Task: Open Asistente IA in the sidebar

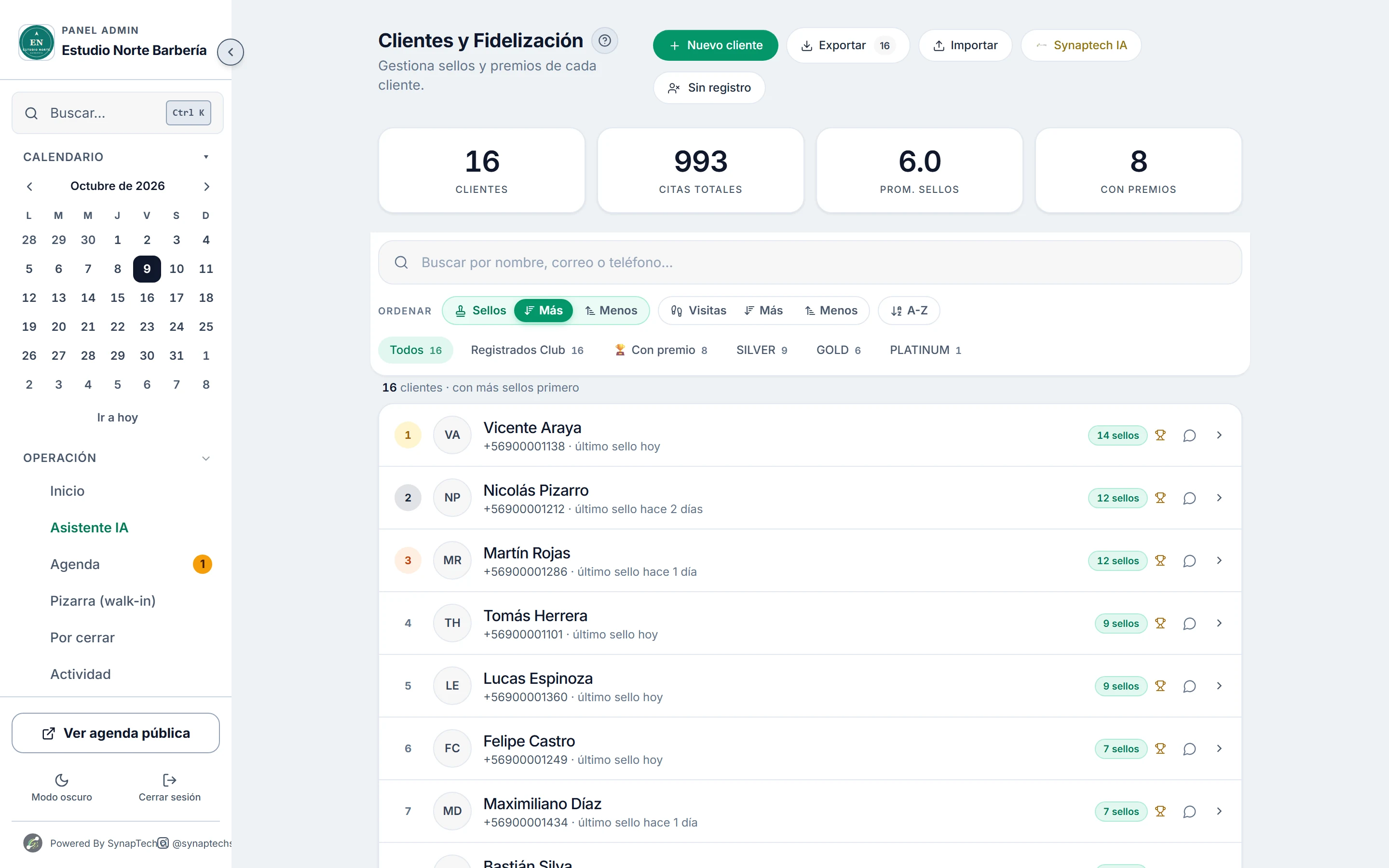Action: point(89,528)
